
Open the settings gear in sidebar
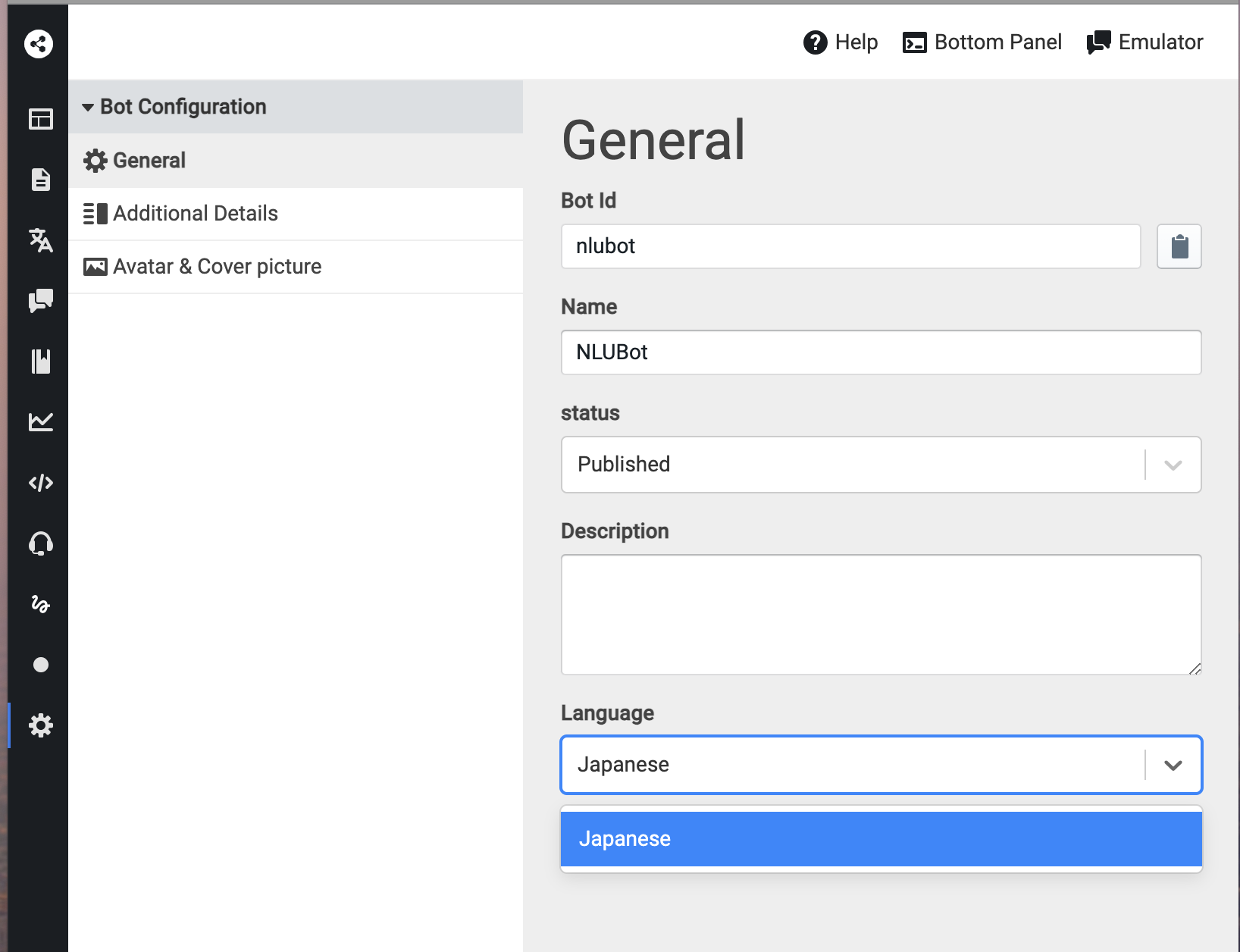[41, 725]
